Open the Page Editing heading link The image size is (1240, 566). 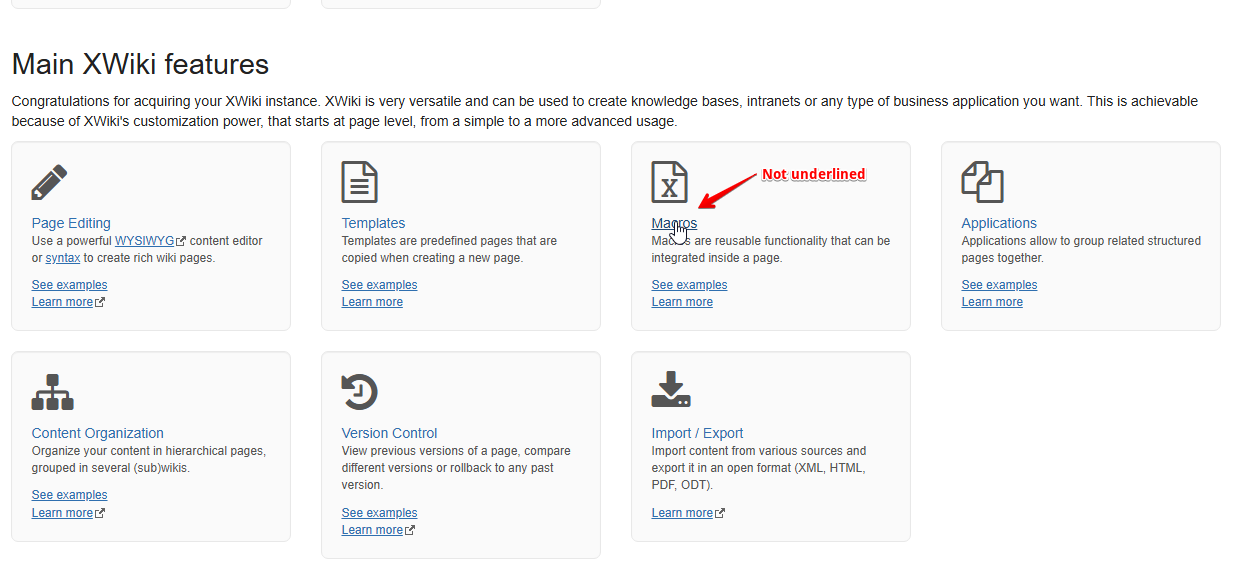point(71,223)
